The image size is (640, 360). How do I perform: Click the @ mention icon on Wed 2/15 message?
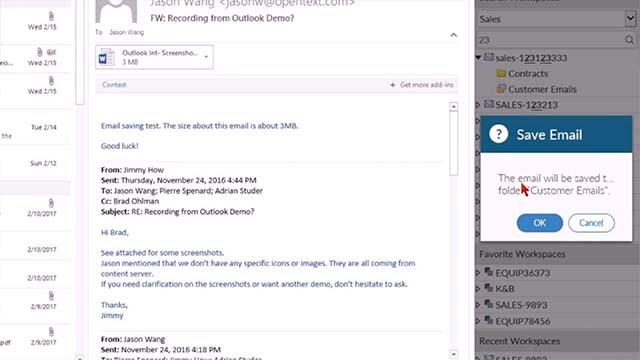[51, 52]
